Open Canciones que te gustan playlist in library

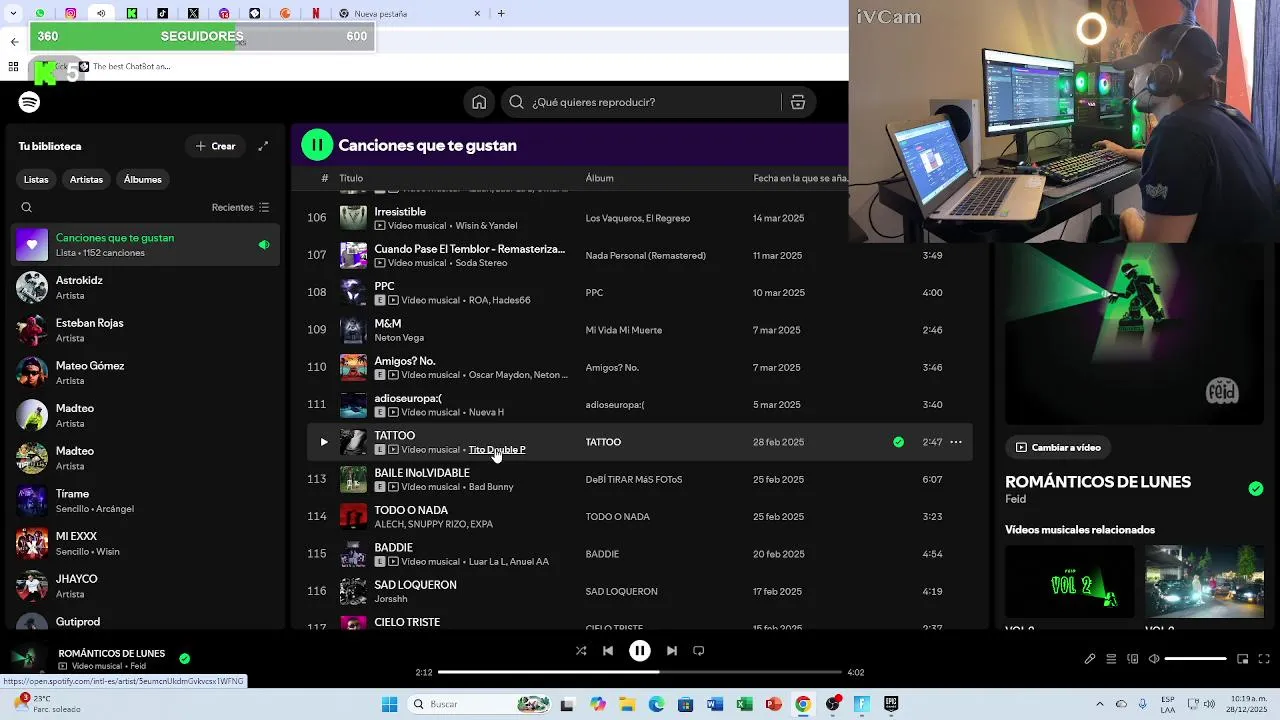[x=146, y=245]
